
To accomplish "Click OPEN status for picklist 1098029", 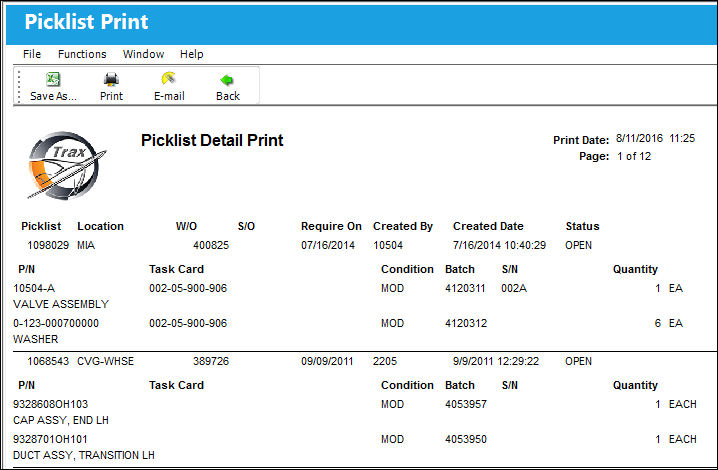I will [x=578, y=245].
